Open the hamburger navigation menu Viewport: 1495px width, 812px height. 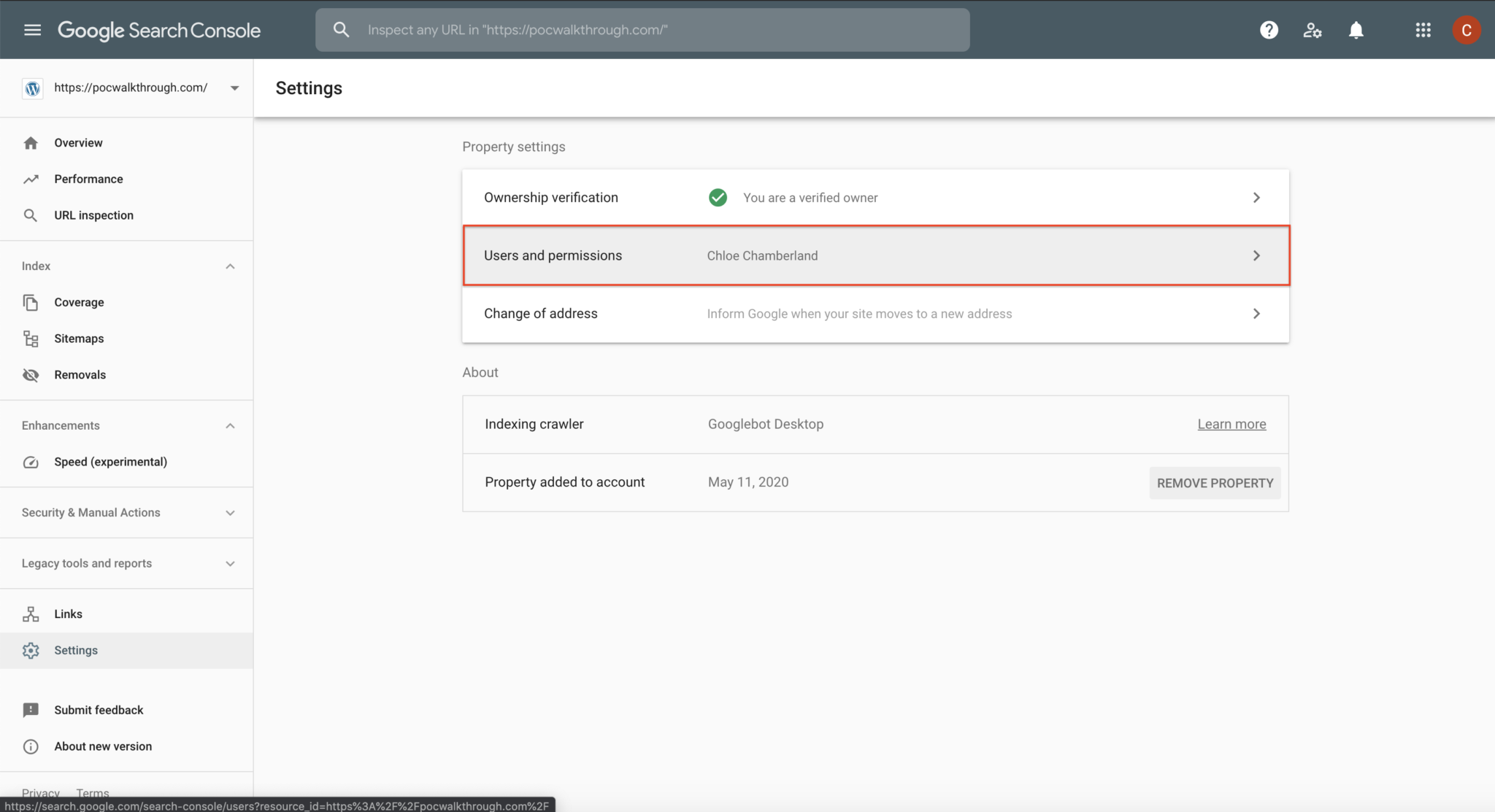click(32, 30)
